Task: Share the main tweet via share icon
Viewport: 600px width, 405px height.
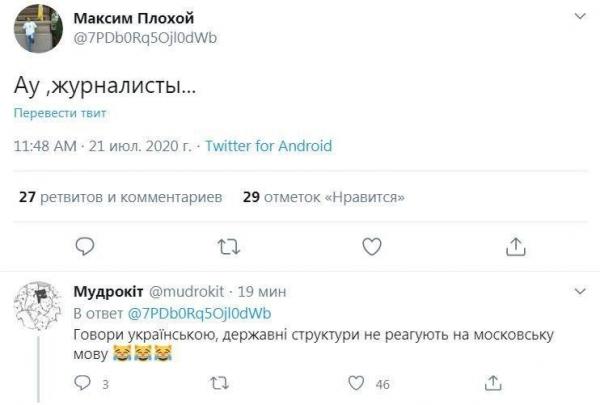Action: (515, 246)
